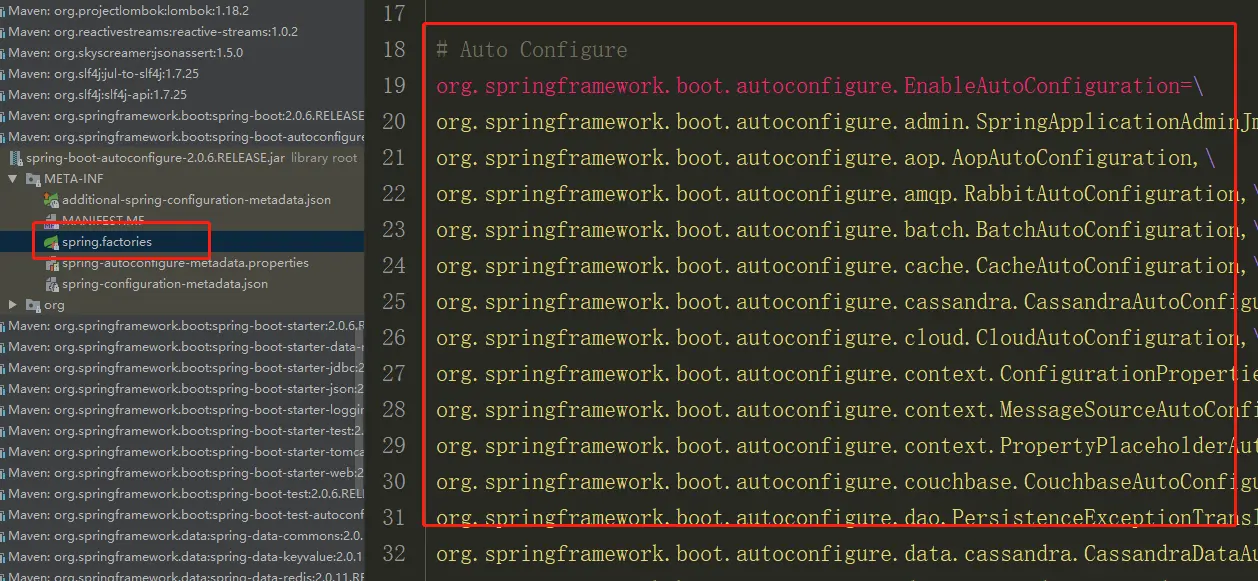The height and width of the screenshot is (581, 1258).
Task: Click the data.cassandra.CassandraDataAuto code line
Action: click(x=847, y=554)
